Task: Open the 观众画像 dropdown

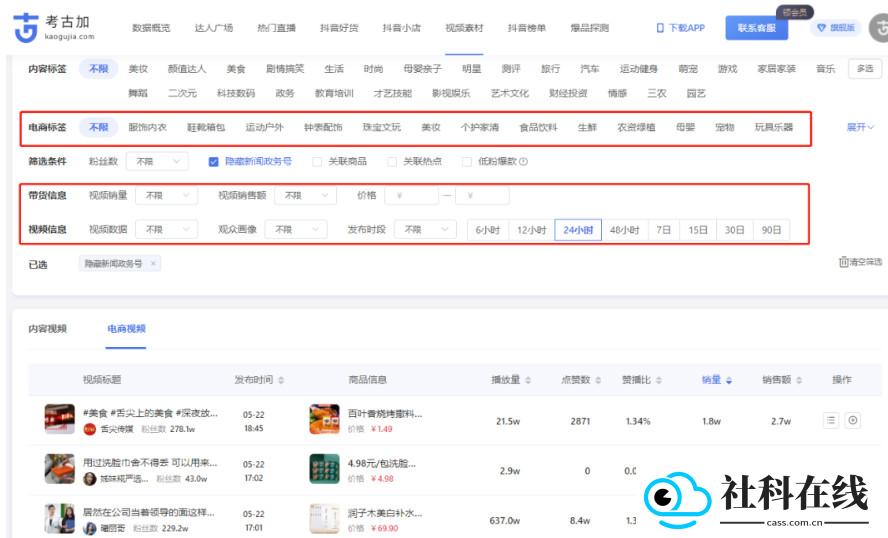Action: pyautogui.click(x=296, y=229)
